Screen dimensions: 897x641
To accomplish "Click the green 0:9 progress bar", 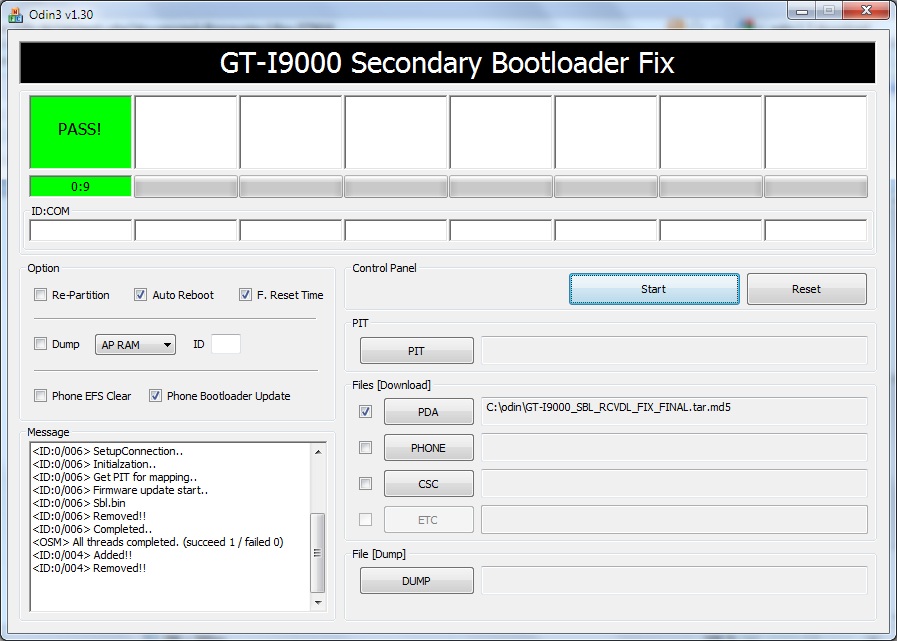I will [81, 187].
